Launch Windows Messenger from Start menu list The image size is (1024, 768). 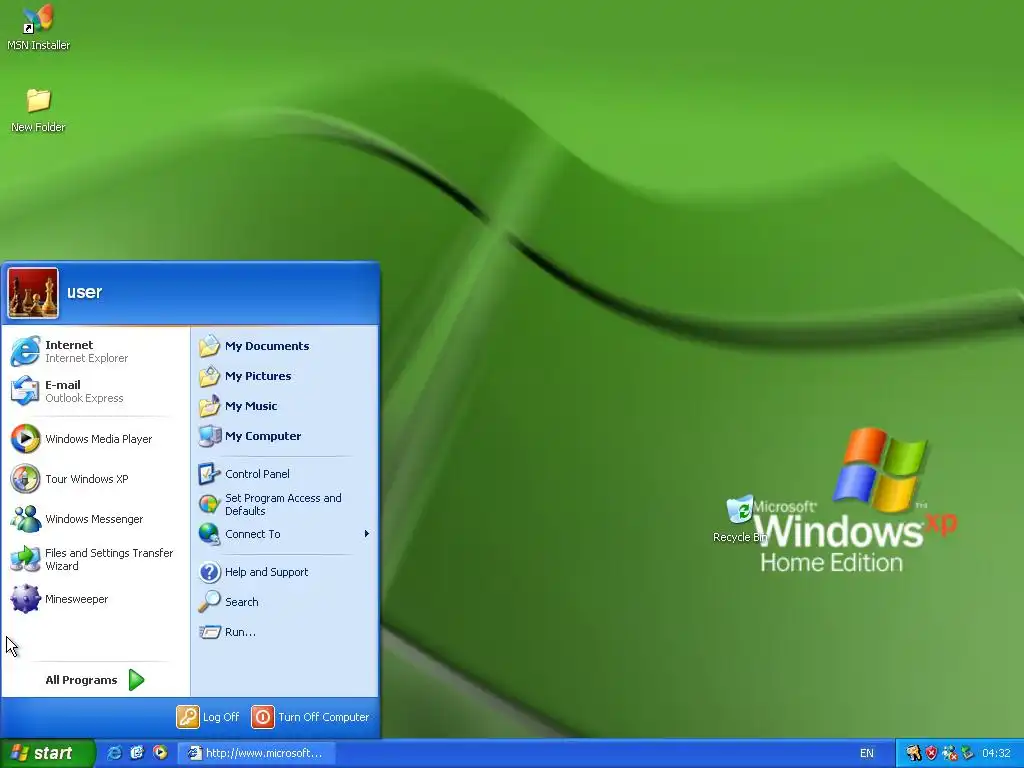click(x=95, y=519)
